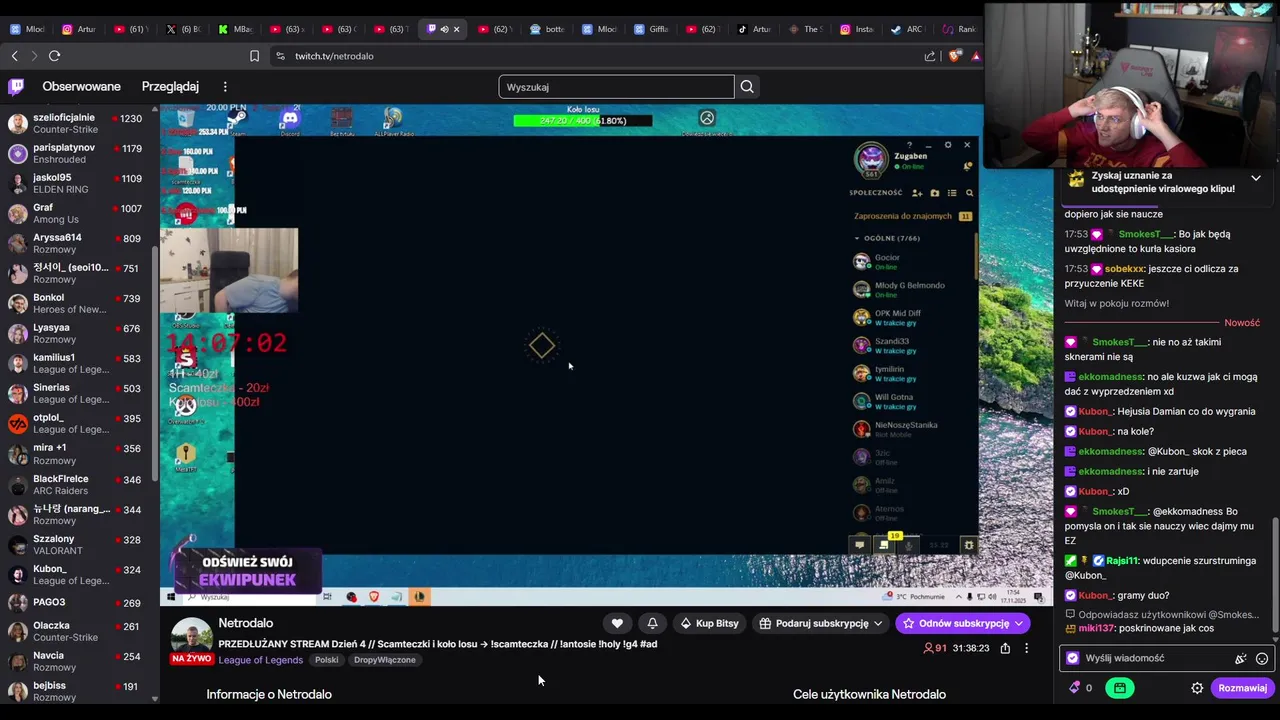Viewport: 1280px width, 720px height.
Task: Go back with the browser arrow
Action: pyautogui.click(x=14, y=56)
